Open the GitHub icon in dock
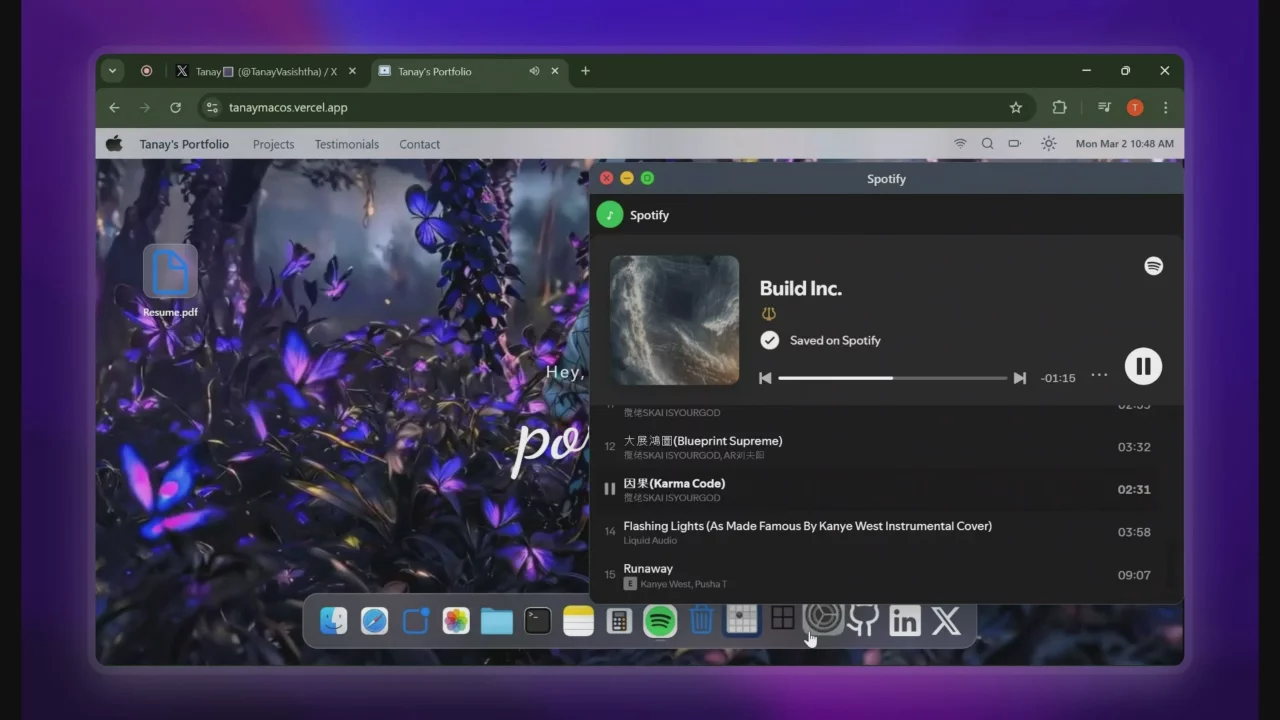The width and height of the screenshot is (1280, 720). click(863, 620)
